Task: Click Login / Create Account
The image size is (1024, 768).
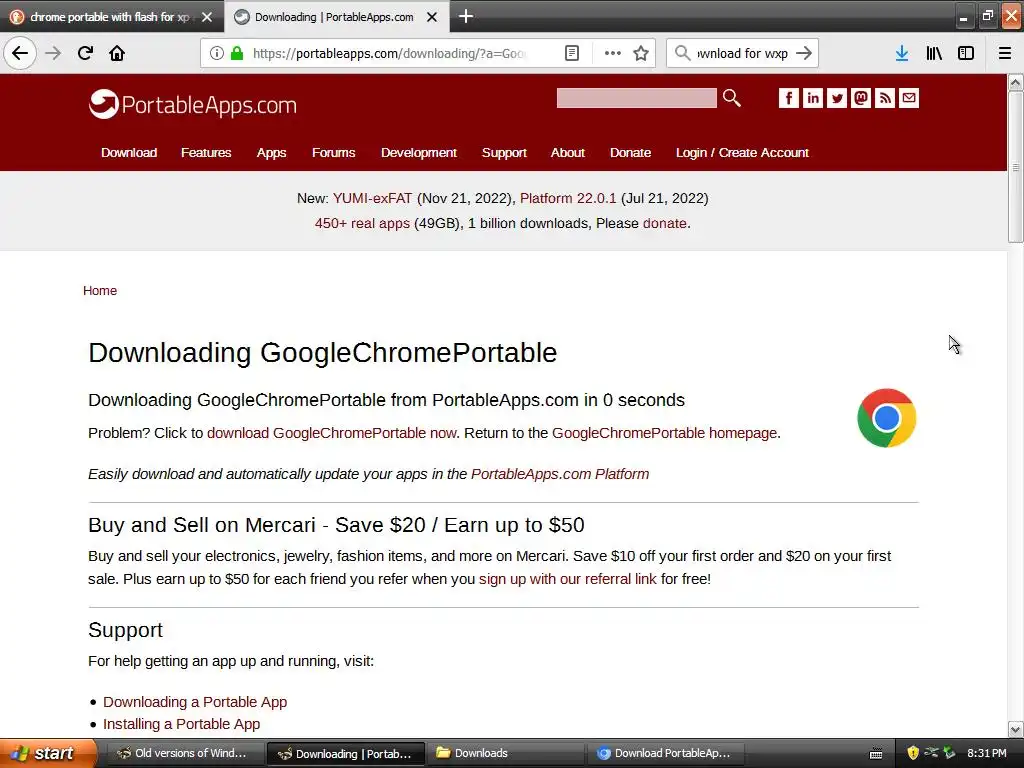Action: (742, 152)
